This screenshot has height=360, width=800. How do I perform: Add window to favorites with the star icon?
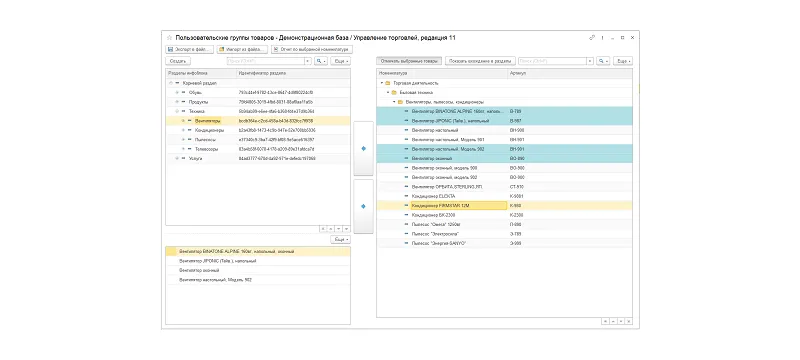(169, 38)
